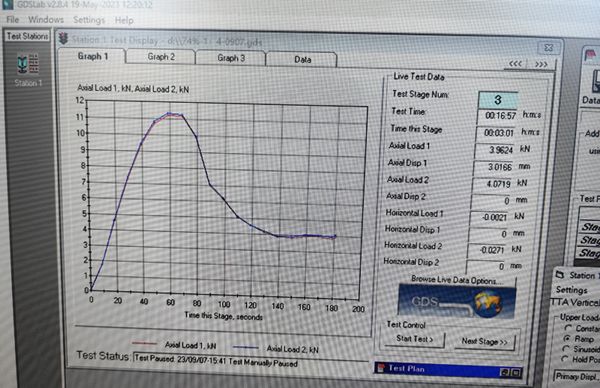Click the Start Test button
The width and height of the screenshot is (600, 388).
point(415,339)
